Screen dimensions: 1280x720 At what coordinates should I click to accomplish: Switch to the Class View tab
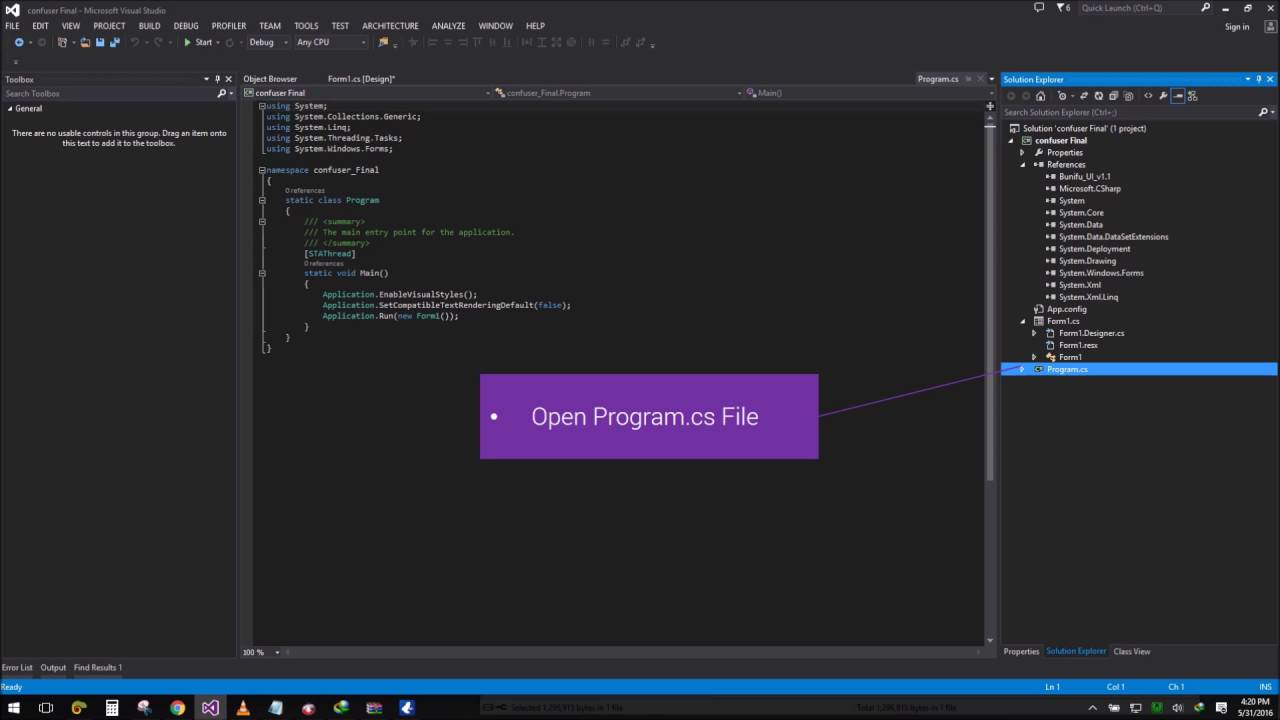tap(1132, 651)
